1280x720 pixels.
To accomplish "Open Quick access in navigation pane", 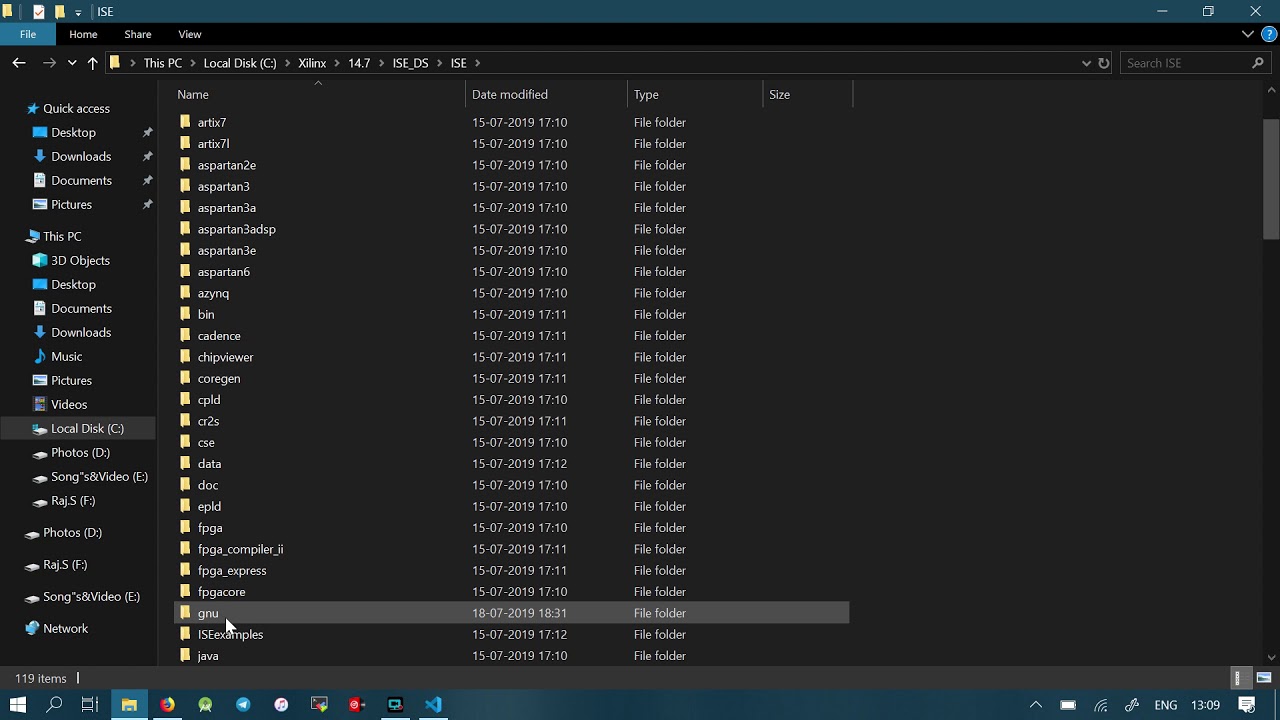I will click(76, 108).
